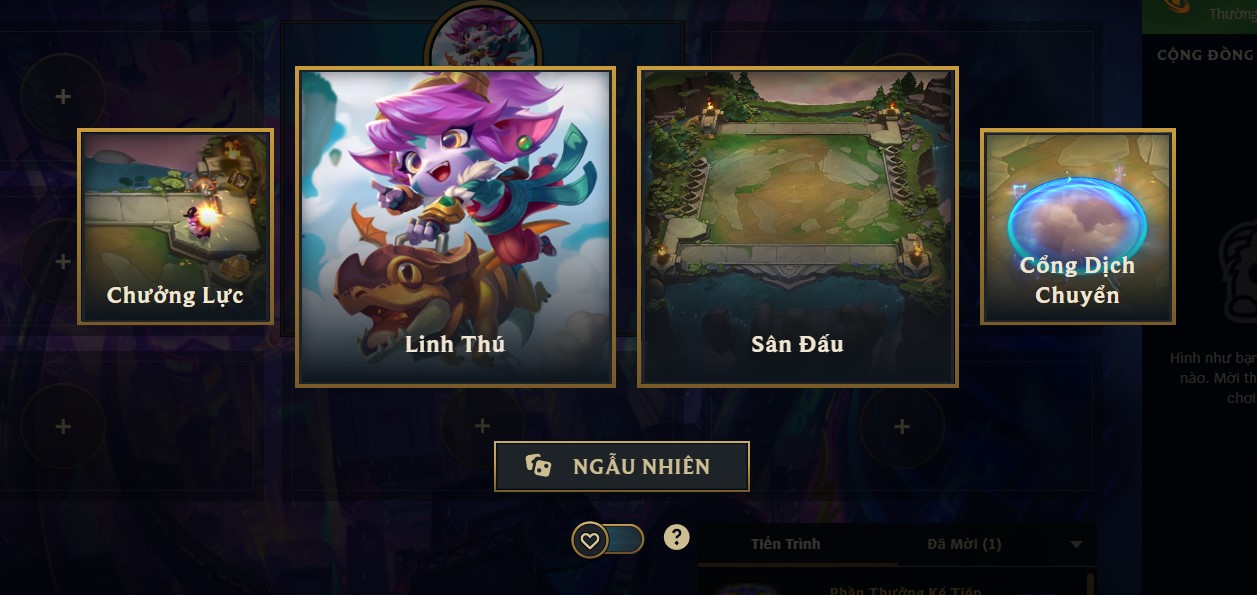Open the Cổng Dịch Chuyển card
The width and height of the screenshot is (1257, 595).
(1077, 226)
